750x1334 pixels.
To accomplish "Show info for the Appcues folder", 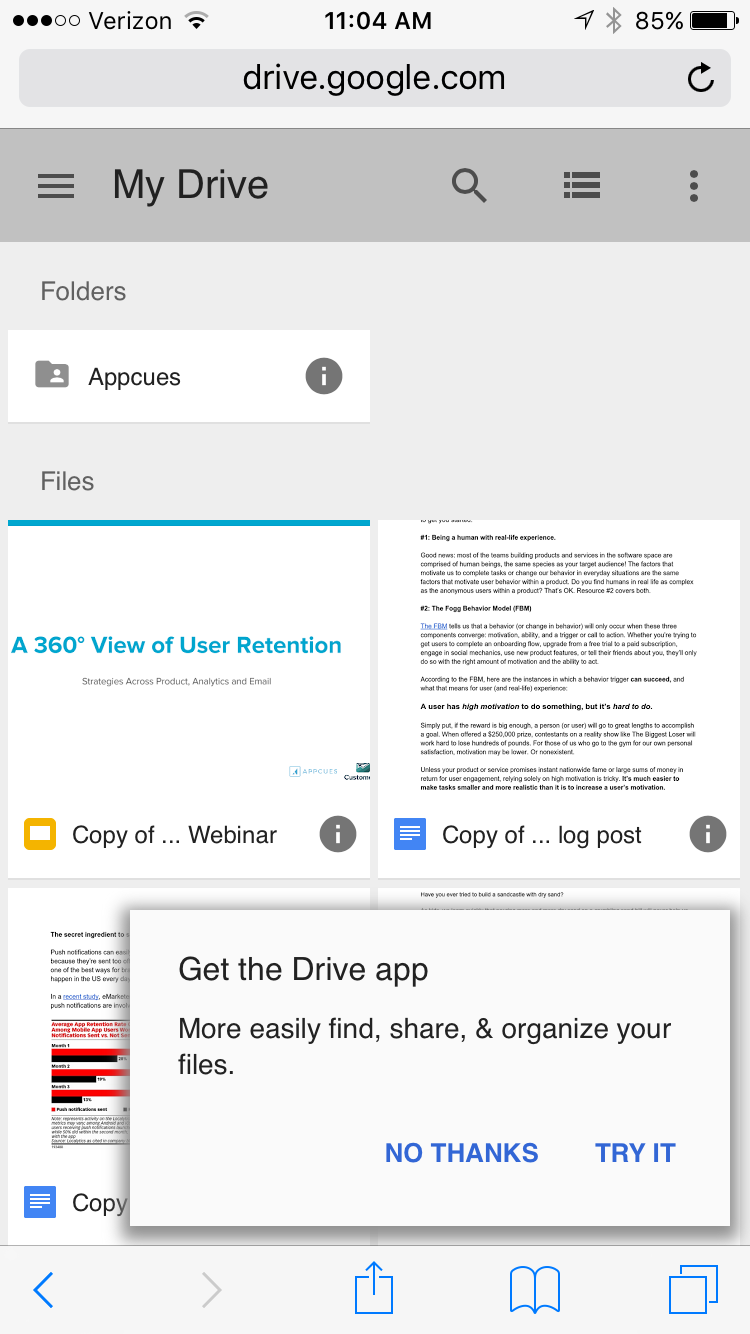I will point(323,377).
